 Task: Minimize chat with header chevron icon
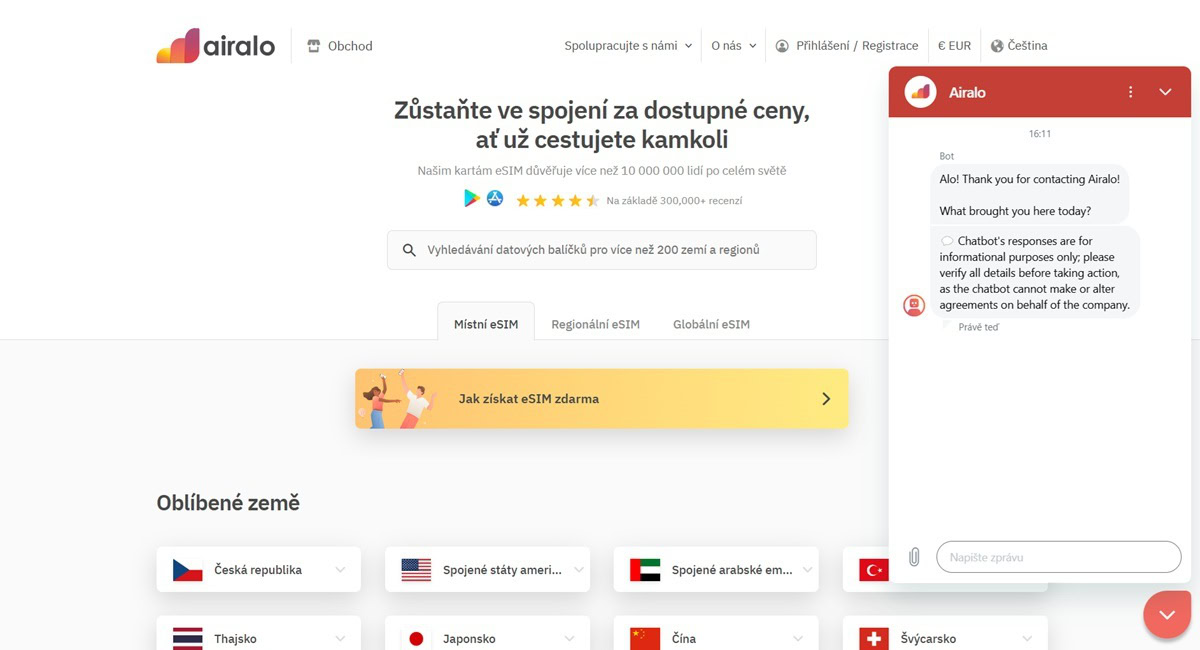pyautogui.click(x=1165, y=92)
